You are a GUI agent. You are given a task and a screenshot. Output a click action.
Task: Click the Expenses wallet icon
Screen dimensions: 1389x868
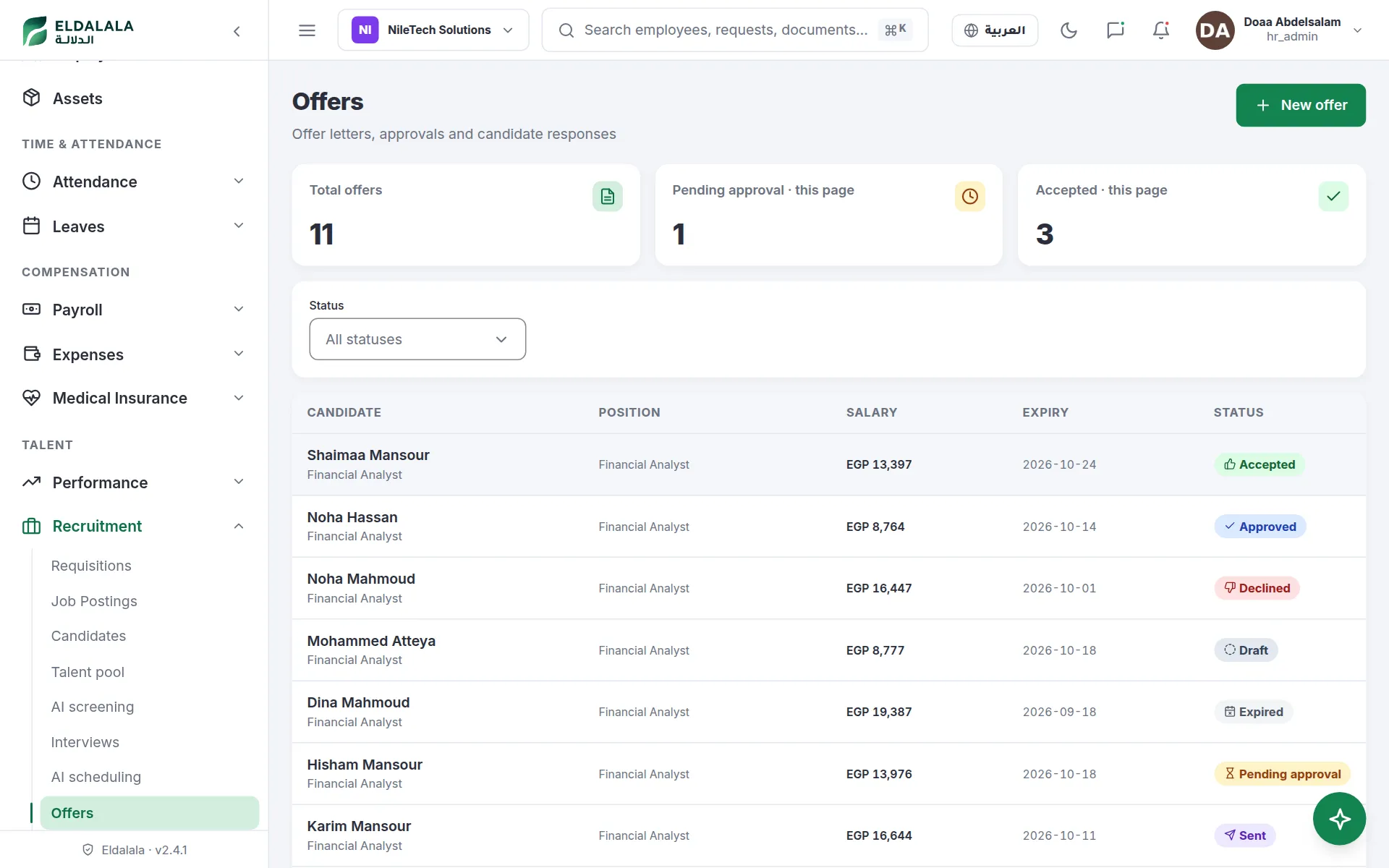[x=31, y=354]
